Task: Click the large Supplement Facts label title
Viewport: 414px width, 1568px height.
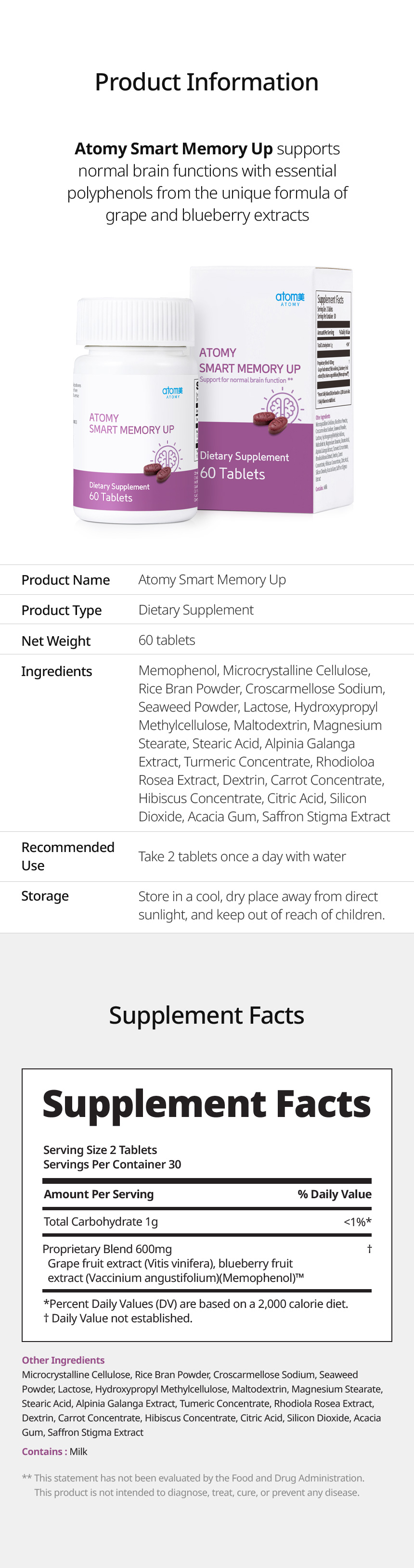Action: (207, 1104)
